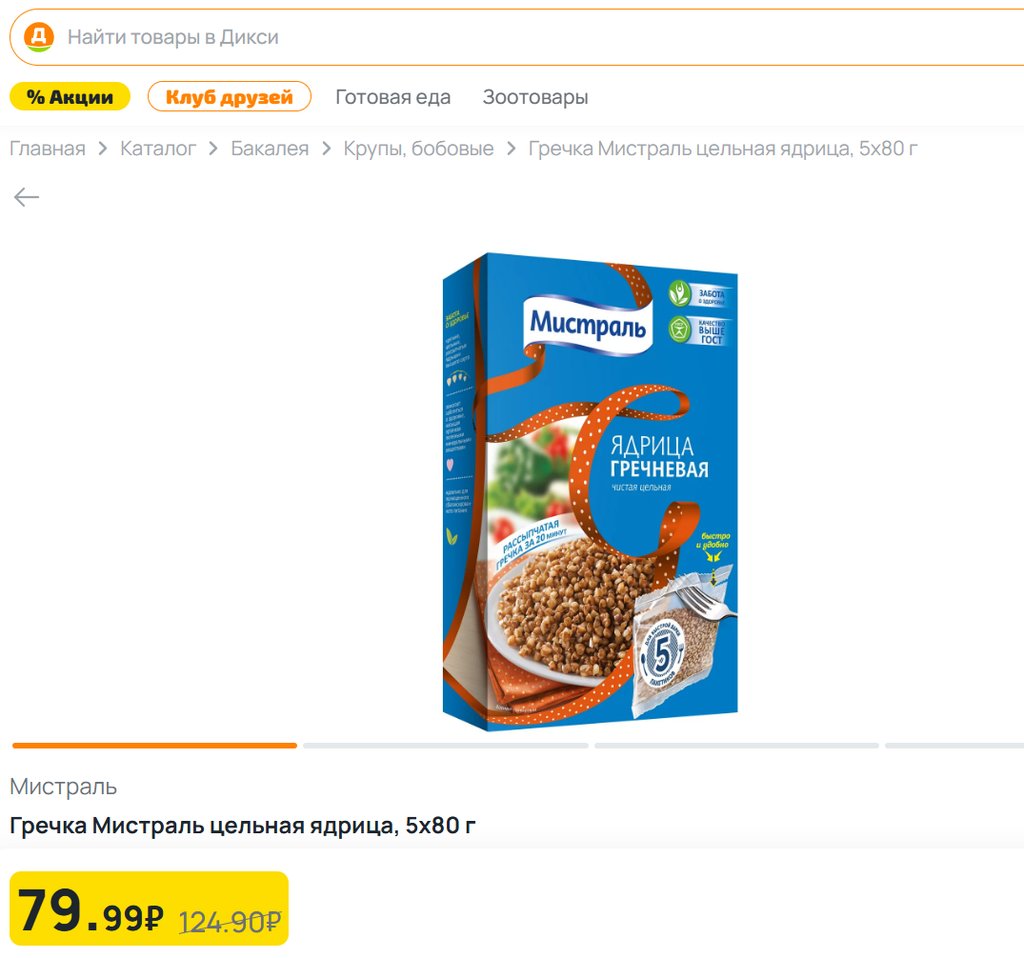The image size is (1024, 958).
Task: Switch to the second gallery image indicator
Action: point(445,745)
